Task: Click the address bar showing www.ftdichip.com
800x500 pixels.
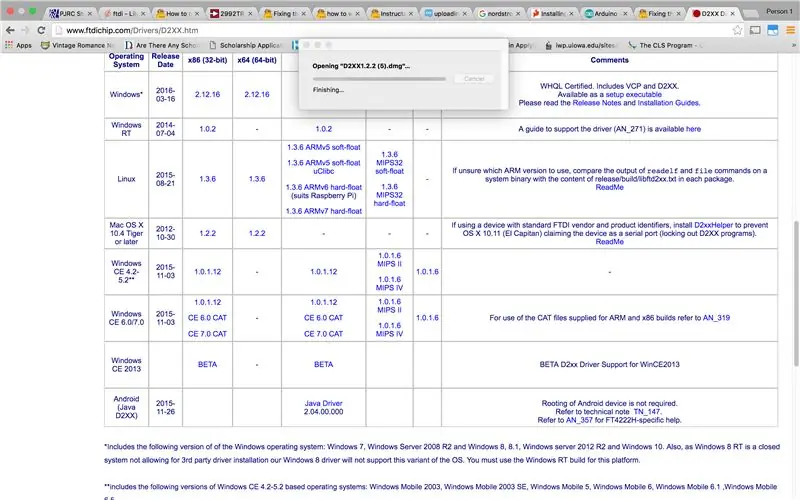Action: (393, 30)
